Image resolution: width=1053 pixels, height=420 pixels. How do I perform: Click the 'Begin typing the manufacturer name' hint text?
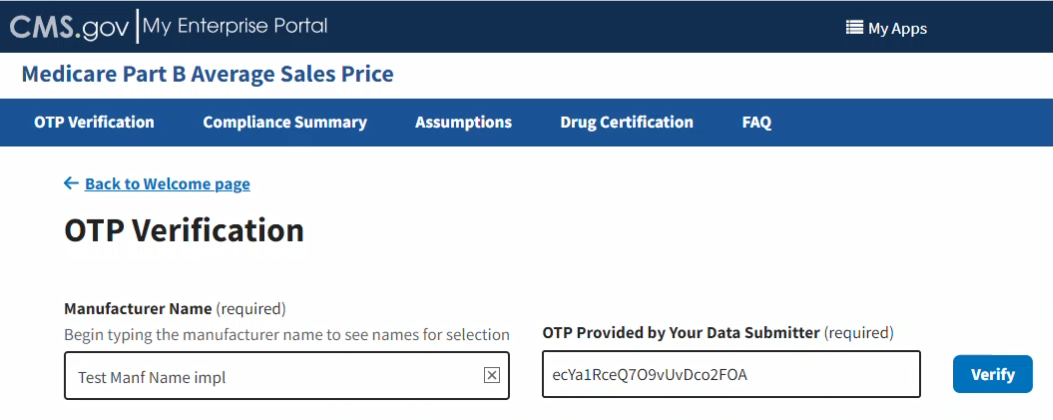coord(287,334)
